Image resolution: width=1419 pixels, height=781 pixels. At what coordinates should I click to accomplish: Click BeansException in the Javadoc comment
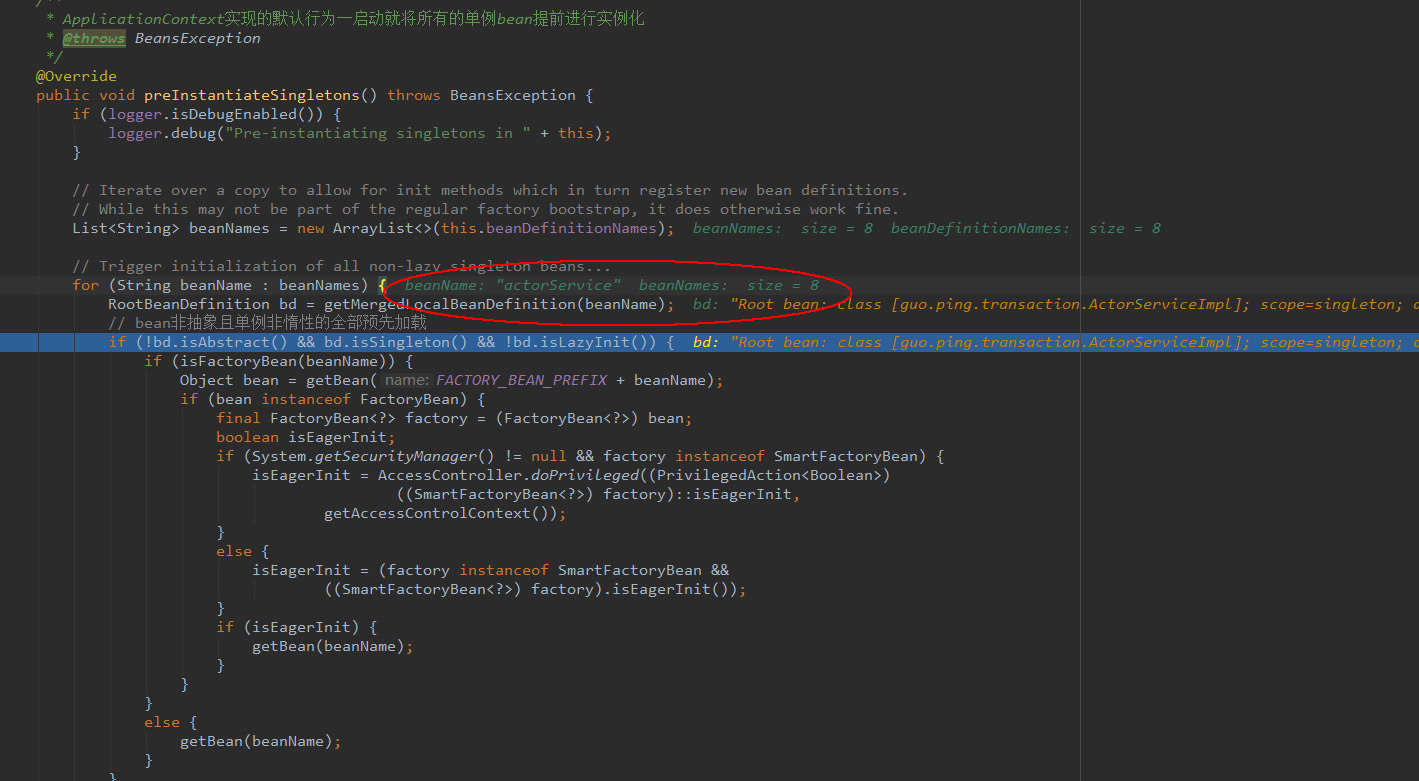(197, 38)
